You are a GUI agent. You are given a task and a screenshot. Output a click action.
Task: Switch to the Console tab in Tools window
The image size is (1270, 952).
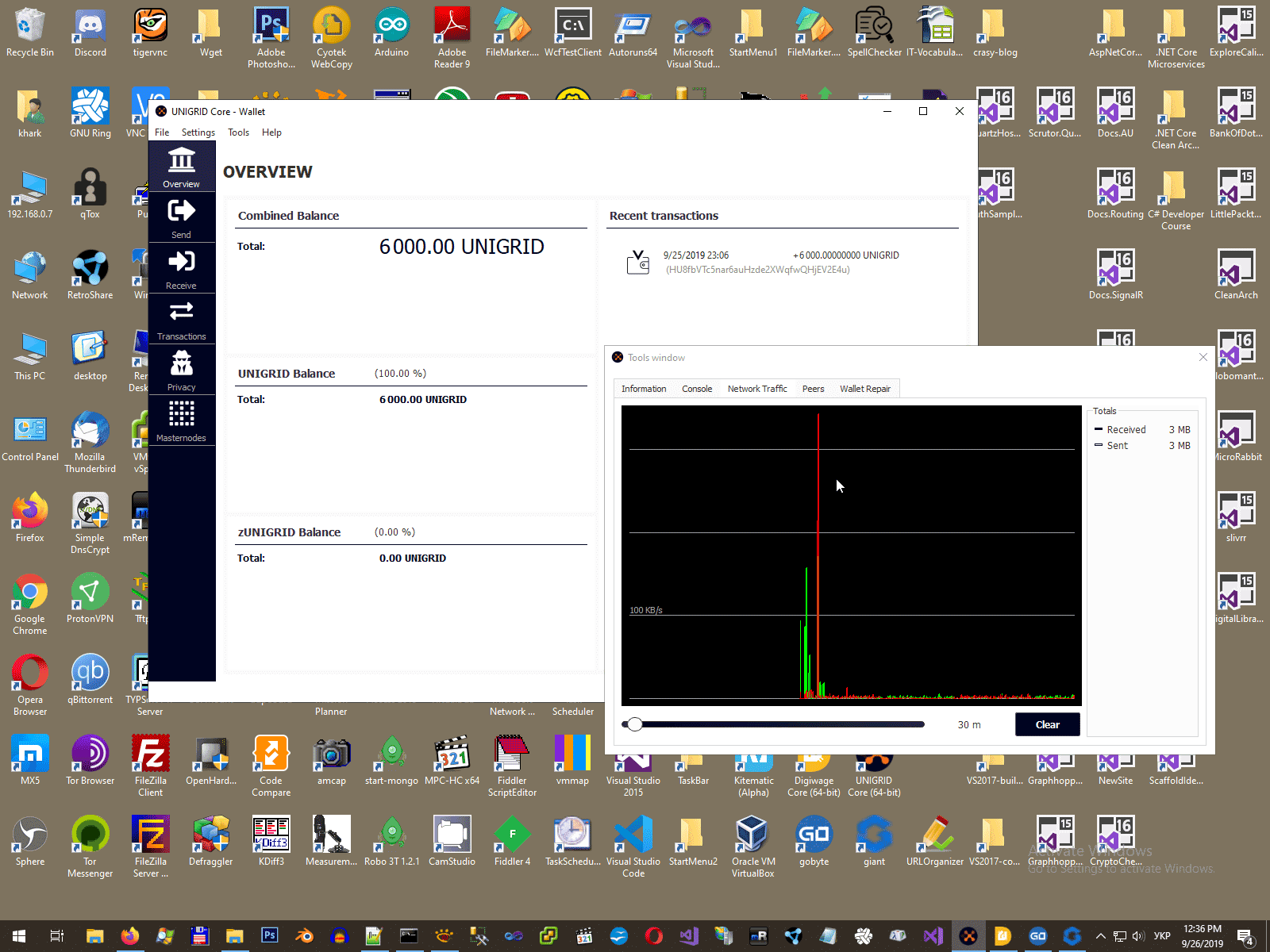click(697, 389)
